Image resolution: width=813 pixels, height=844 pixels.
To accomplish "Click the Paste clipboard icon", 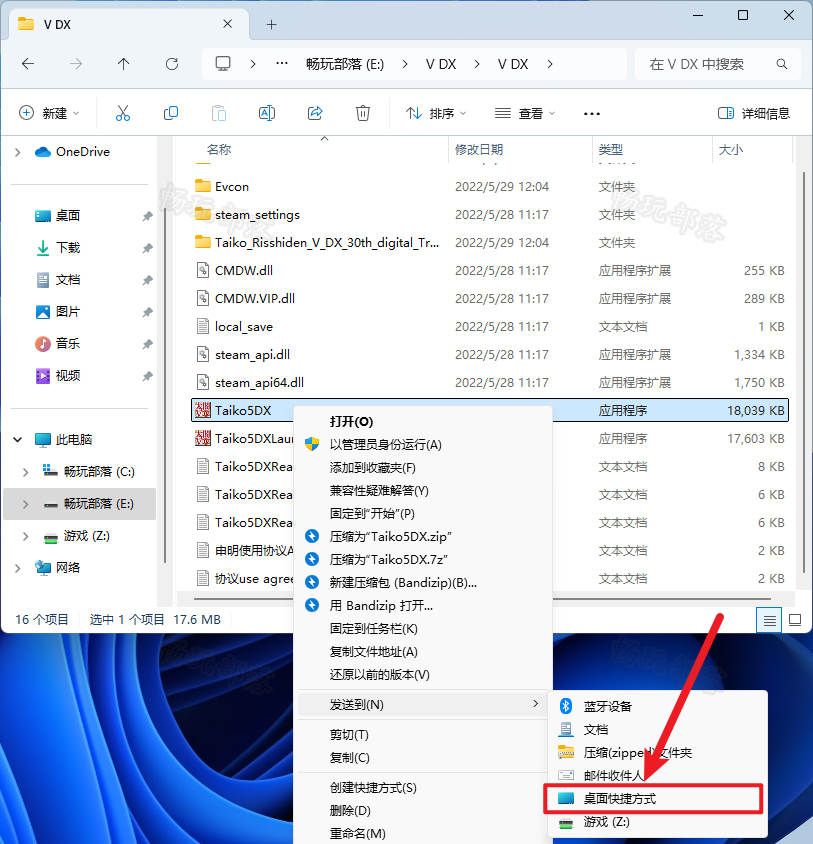I will pyautogui.click(x=219, y=113).
